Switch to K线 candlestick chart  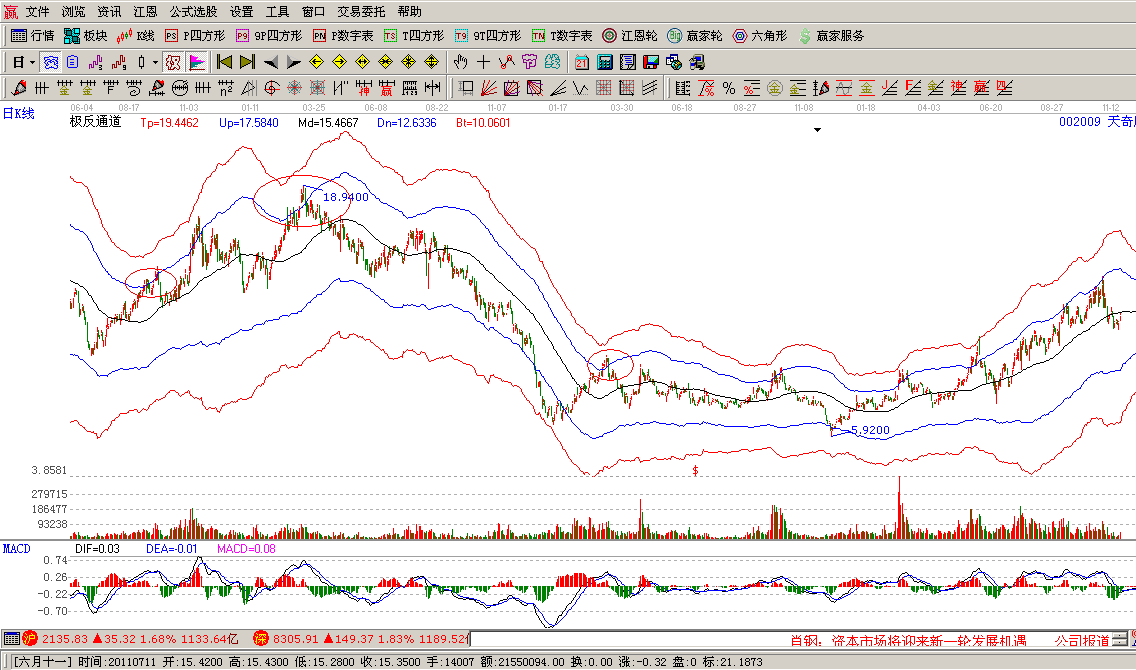(x=136, y=36)
